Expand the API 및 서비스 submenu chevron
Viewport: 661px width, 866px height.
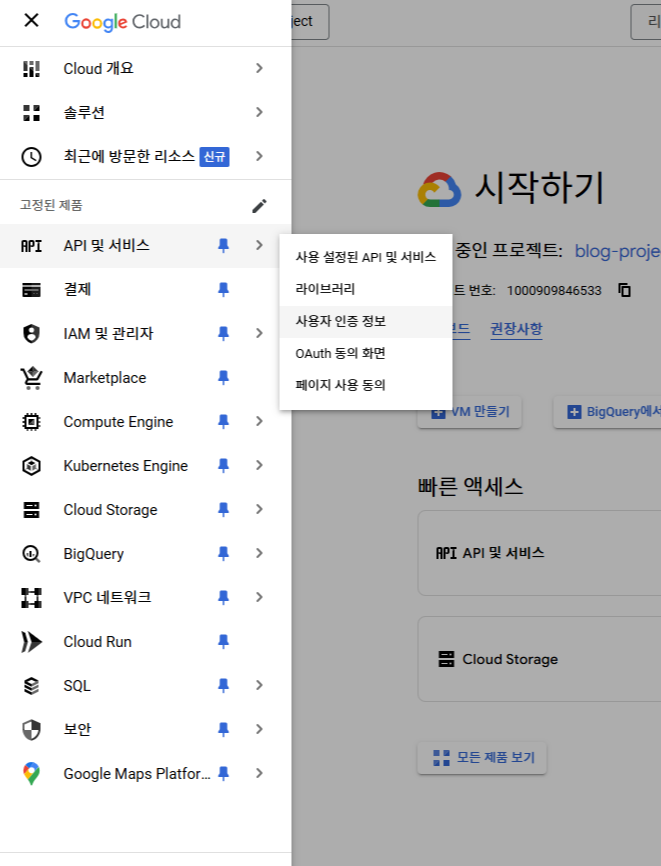(x=259, y=245)
